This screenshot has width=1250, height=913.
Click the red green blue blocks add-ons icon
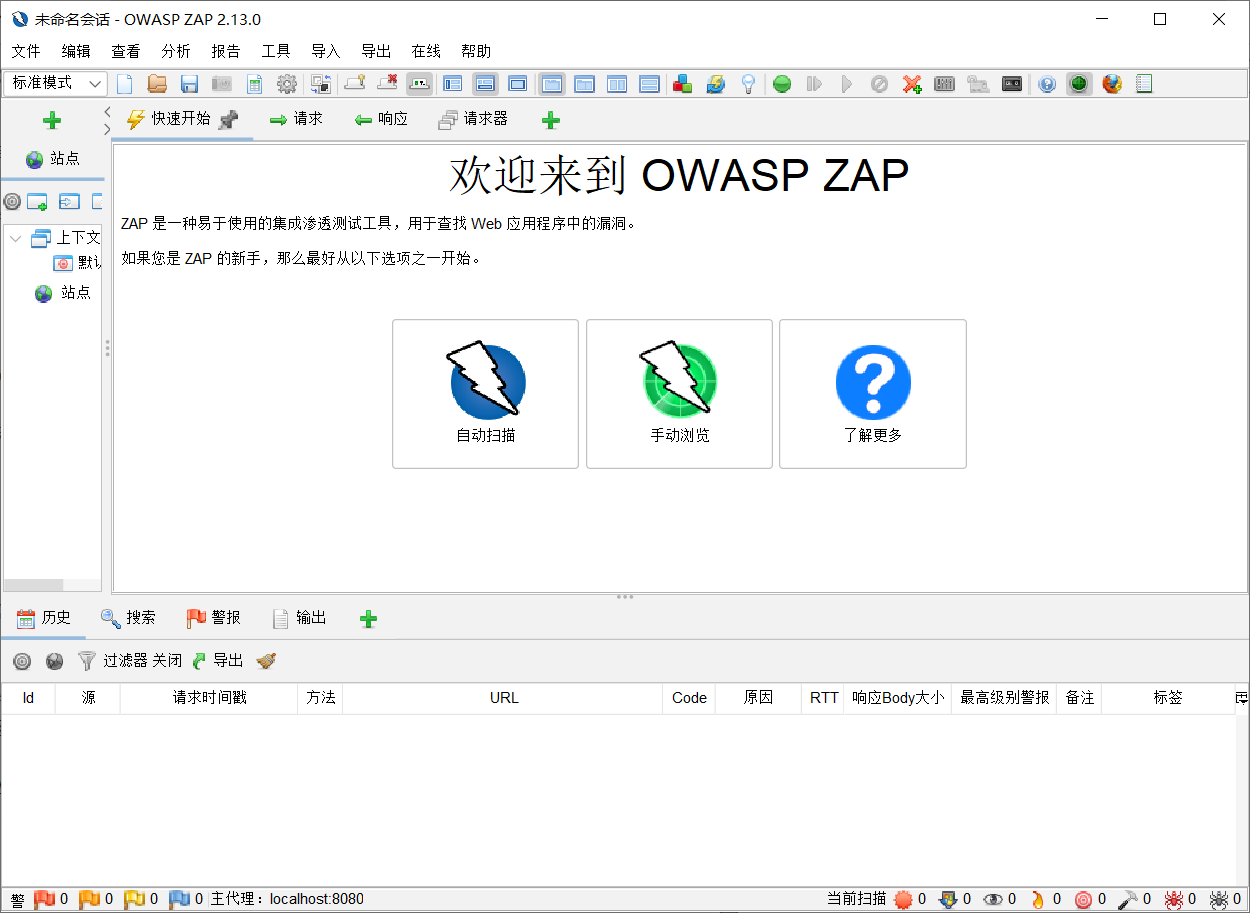(683, 84)
